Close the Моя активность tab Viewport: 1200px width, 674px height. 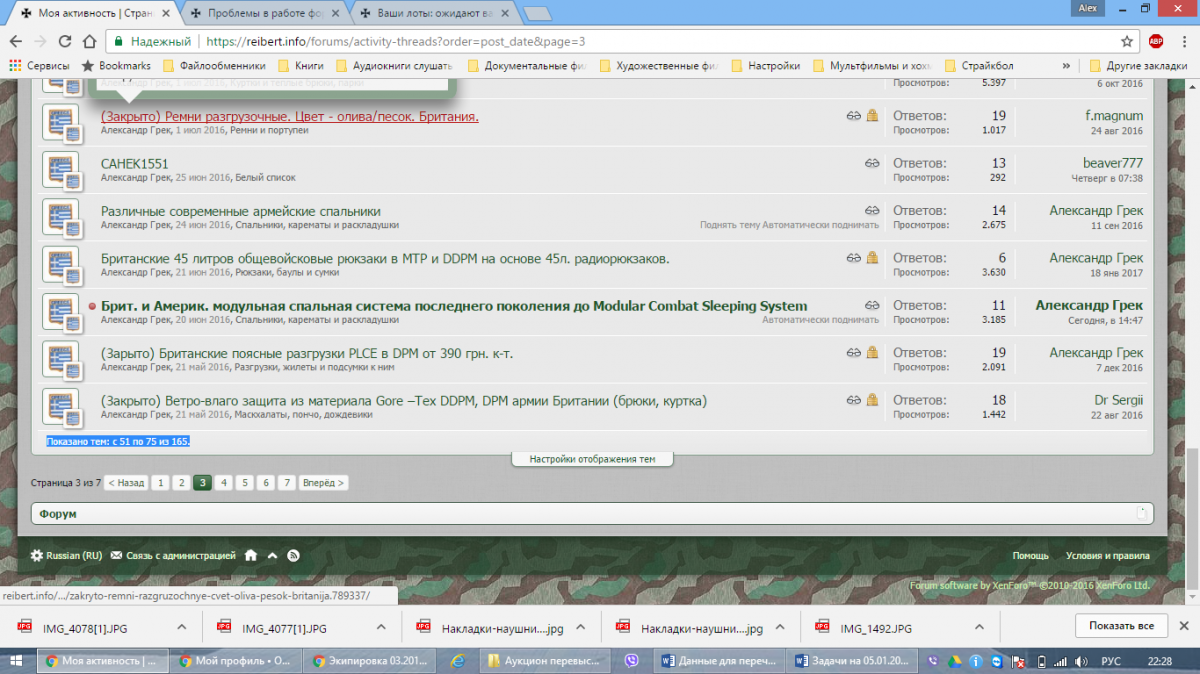coord(166,14)
